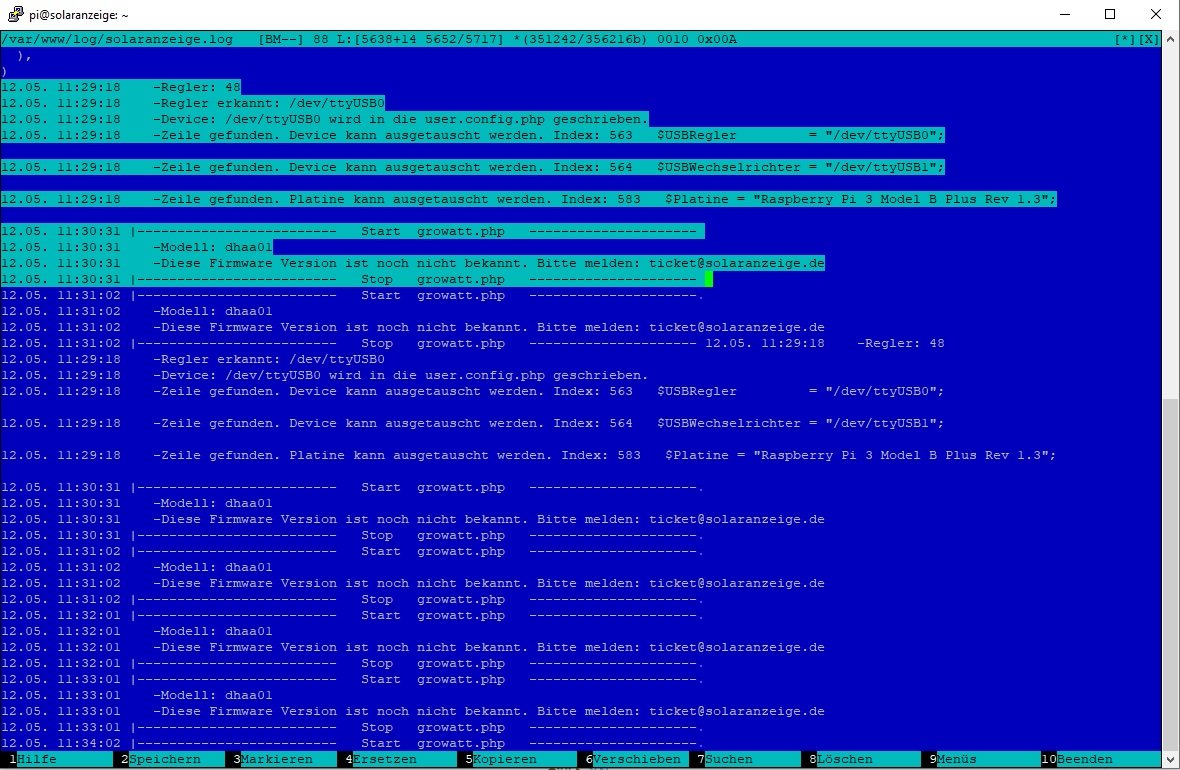Click ticket@solaranzeige.de in the highlighted block
The height and width of the screenshot is (770, 1180).
click(x=736, y=263)
